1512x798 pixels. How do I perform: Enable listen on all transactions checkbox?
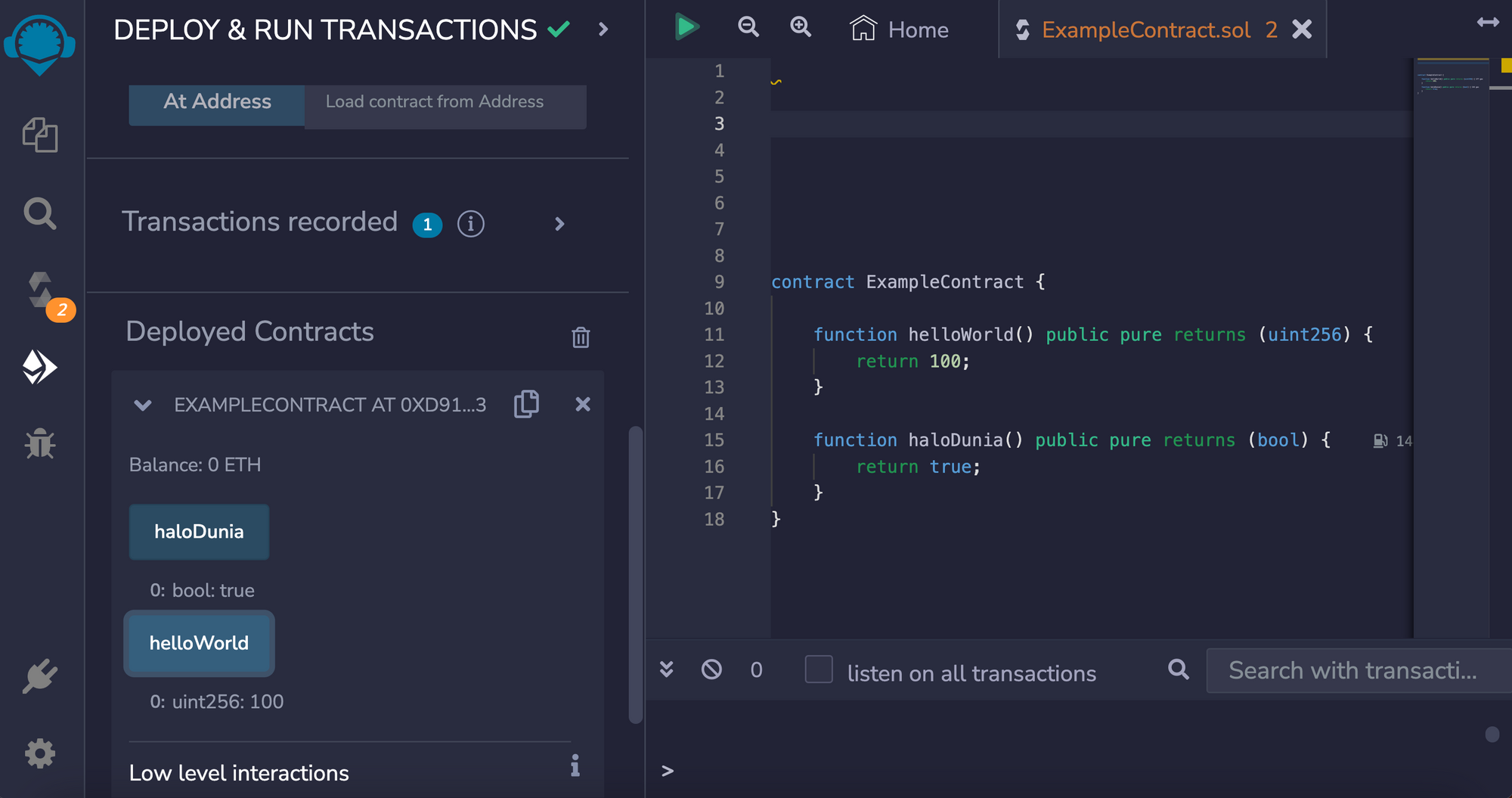(x=819, y=669)
